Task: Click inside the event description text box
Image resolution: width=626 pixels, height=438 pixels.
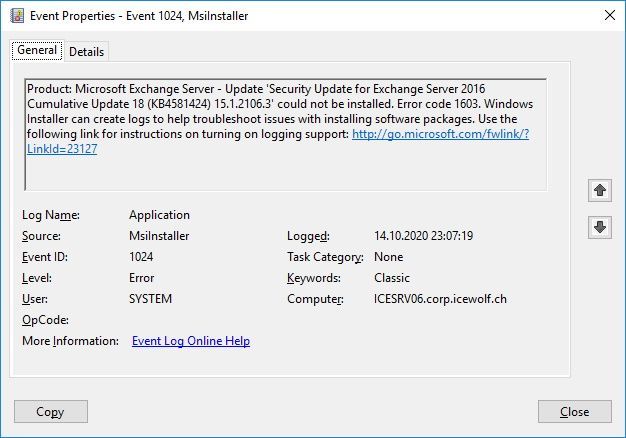Action: pos(285,135)
